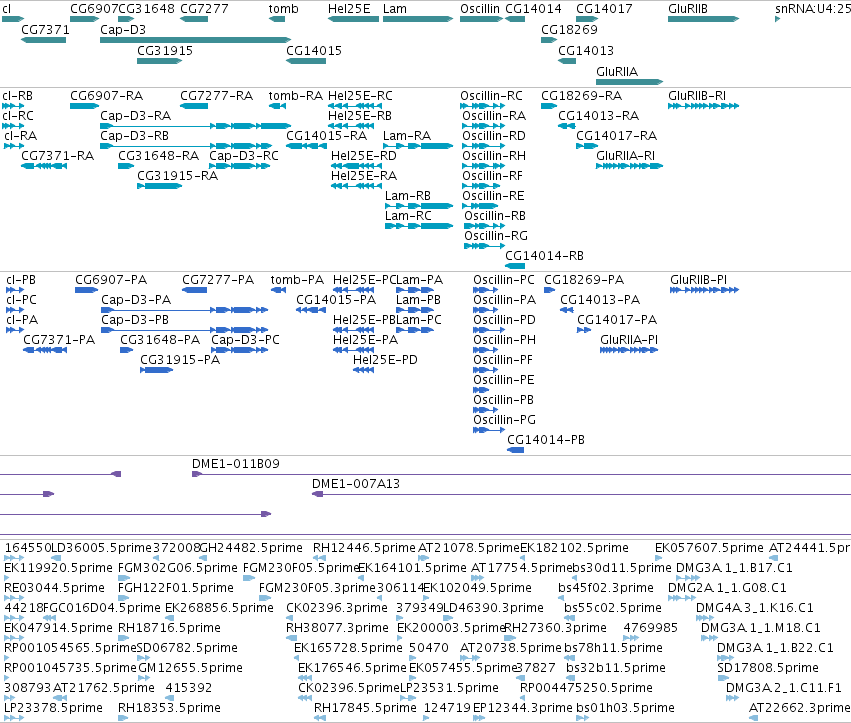Click the EK165728.5prime EST label
Viewport: 851px width, 723px height.
348,648
